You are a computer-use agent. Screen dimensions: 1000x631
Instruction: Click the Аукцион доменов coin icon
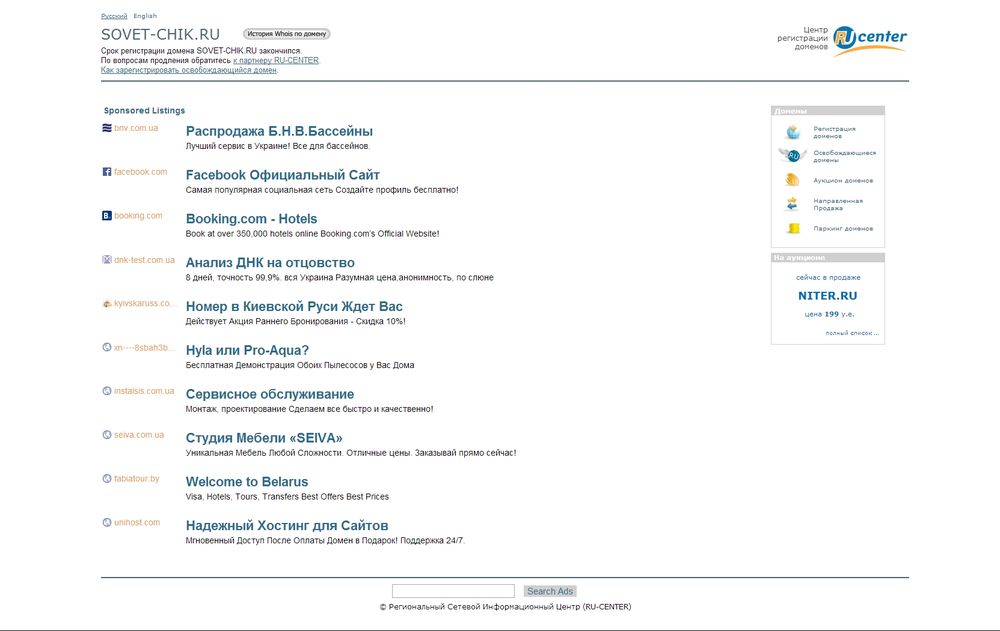click(x=793, y=180)
